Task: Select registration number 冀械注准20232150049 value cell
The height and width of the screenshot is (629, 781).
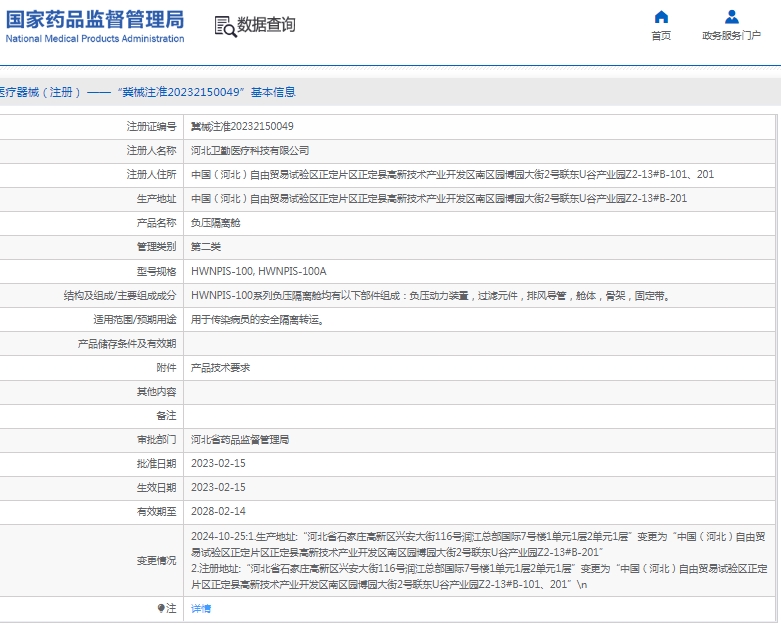Action: pos(242,126)
